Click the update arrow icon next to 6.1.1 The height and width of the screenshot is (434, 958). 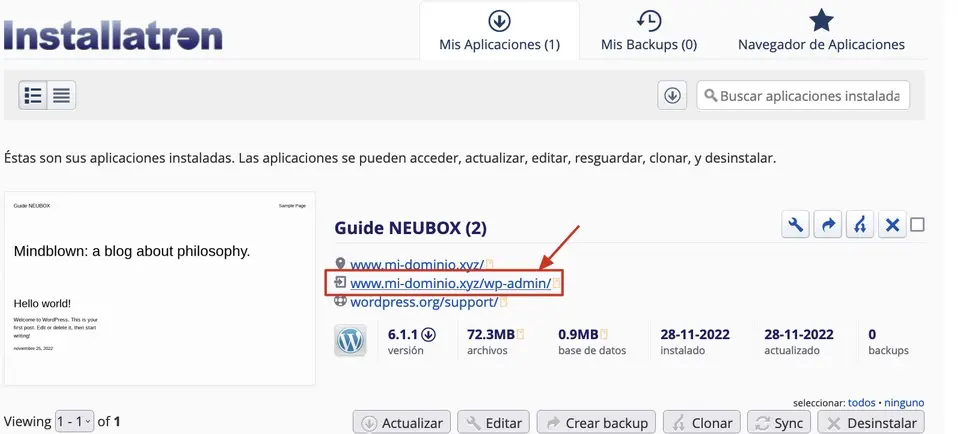[428, 334]
